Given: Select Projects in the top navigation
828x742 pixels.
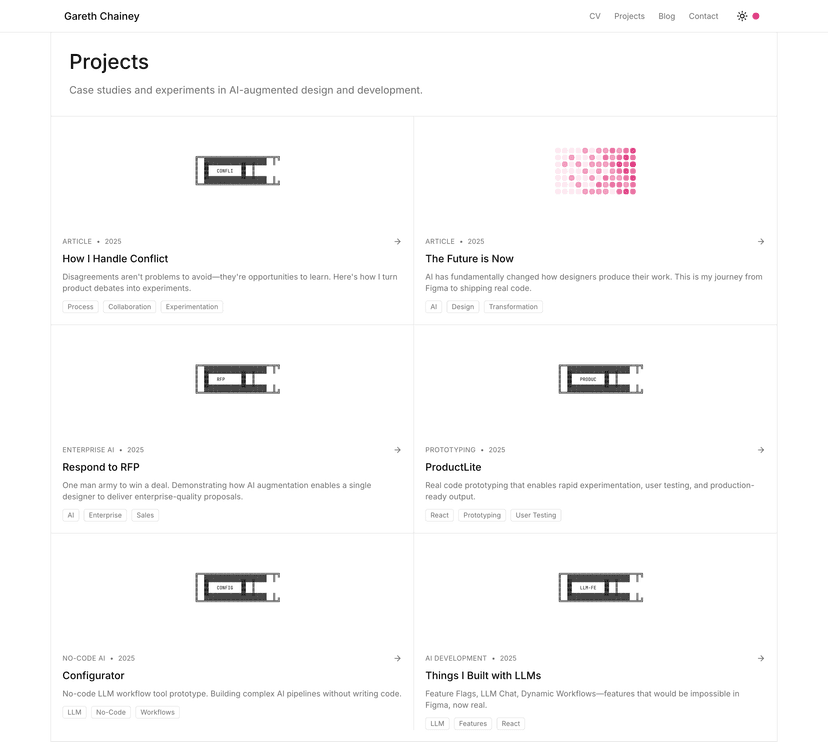Looking at the screenshot, I should (629, 16).
